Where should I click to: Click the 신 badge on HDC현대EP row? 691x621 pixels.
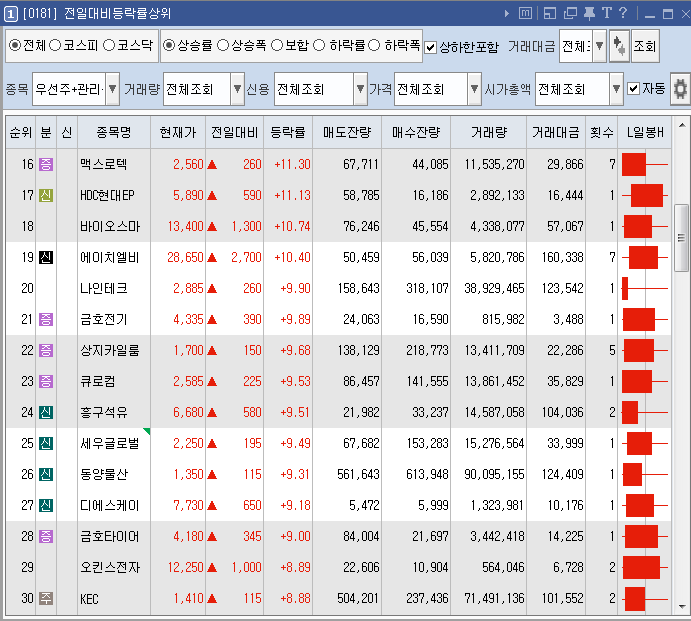[46, 195]
